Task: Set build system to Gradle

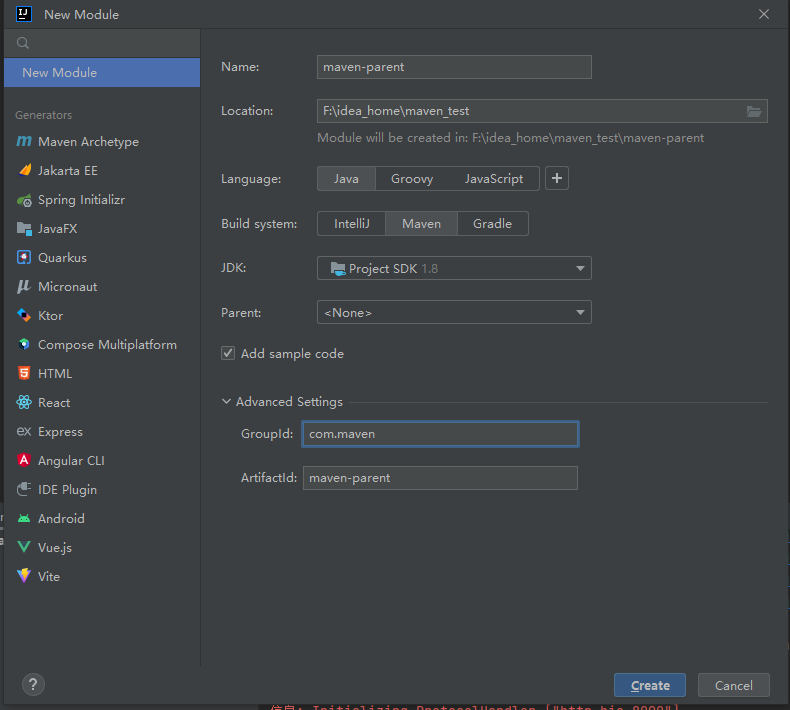Action: 492,224
